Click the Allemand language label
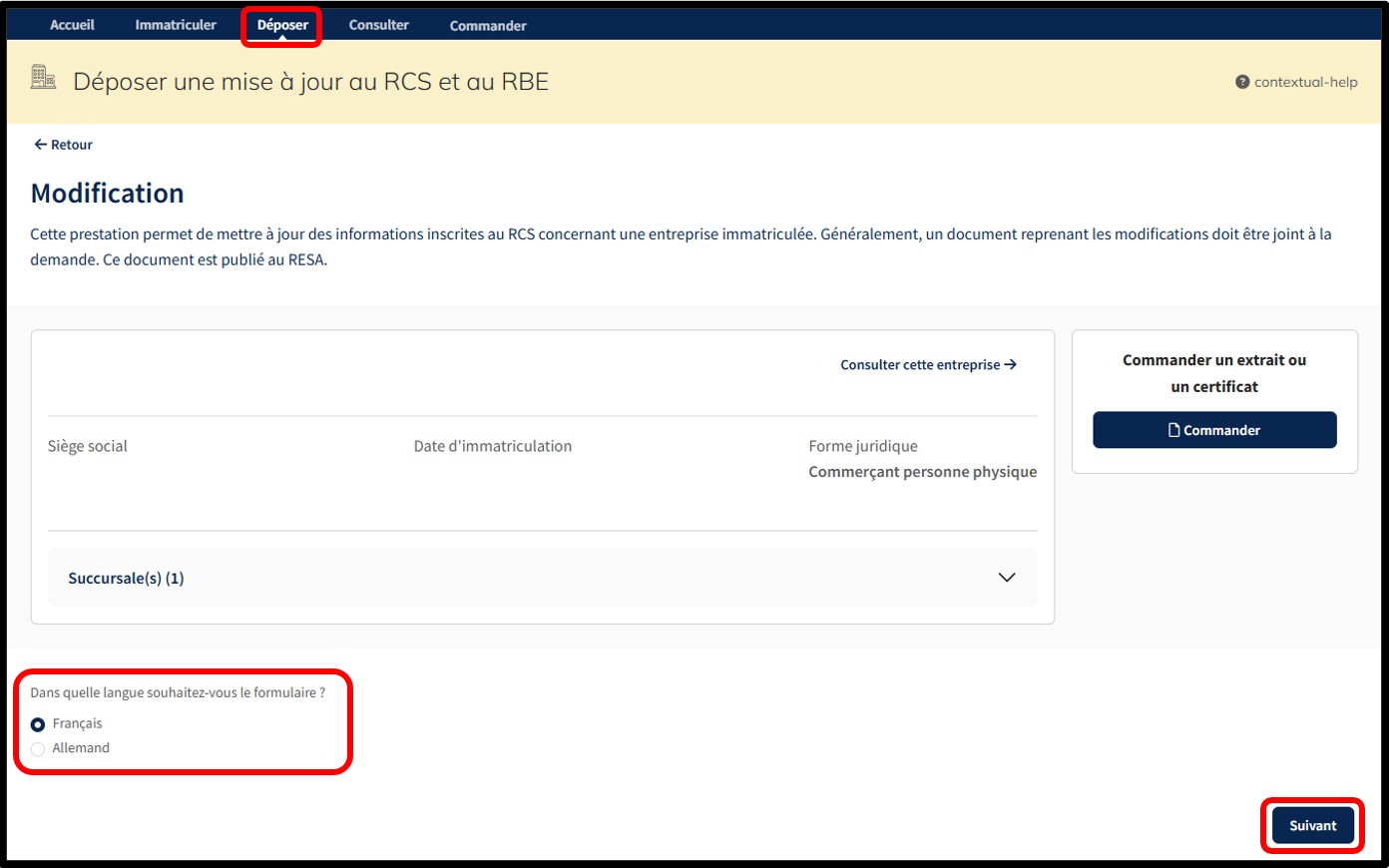Image resolution: width=1389 pixels, height=868 pixels. coord(81,748)
